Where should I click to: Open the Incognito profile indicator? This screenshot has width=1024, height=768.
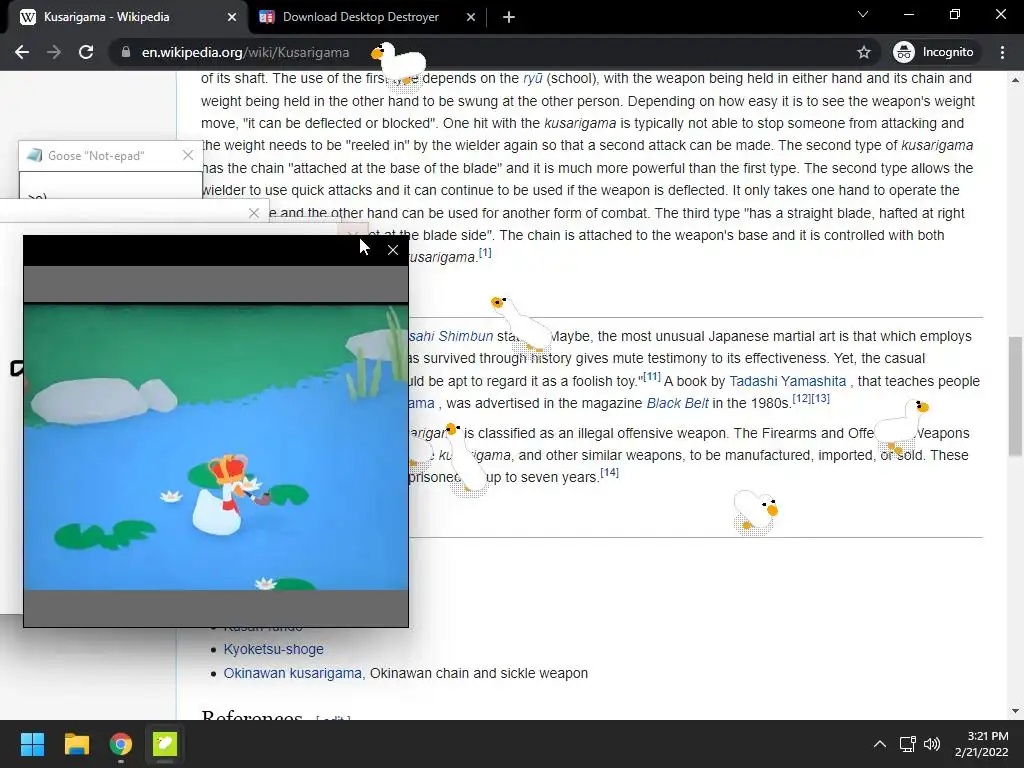pos(933,52)
